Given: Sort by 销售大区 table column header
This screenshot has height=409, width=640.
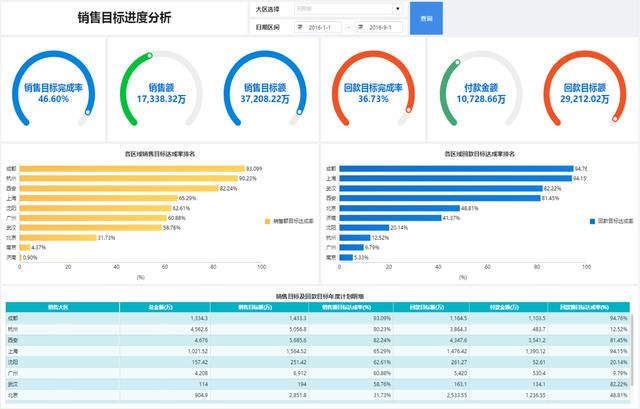Looking at the screenshot, I should [62, 307].
